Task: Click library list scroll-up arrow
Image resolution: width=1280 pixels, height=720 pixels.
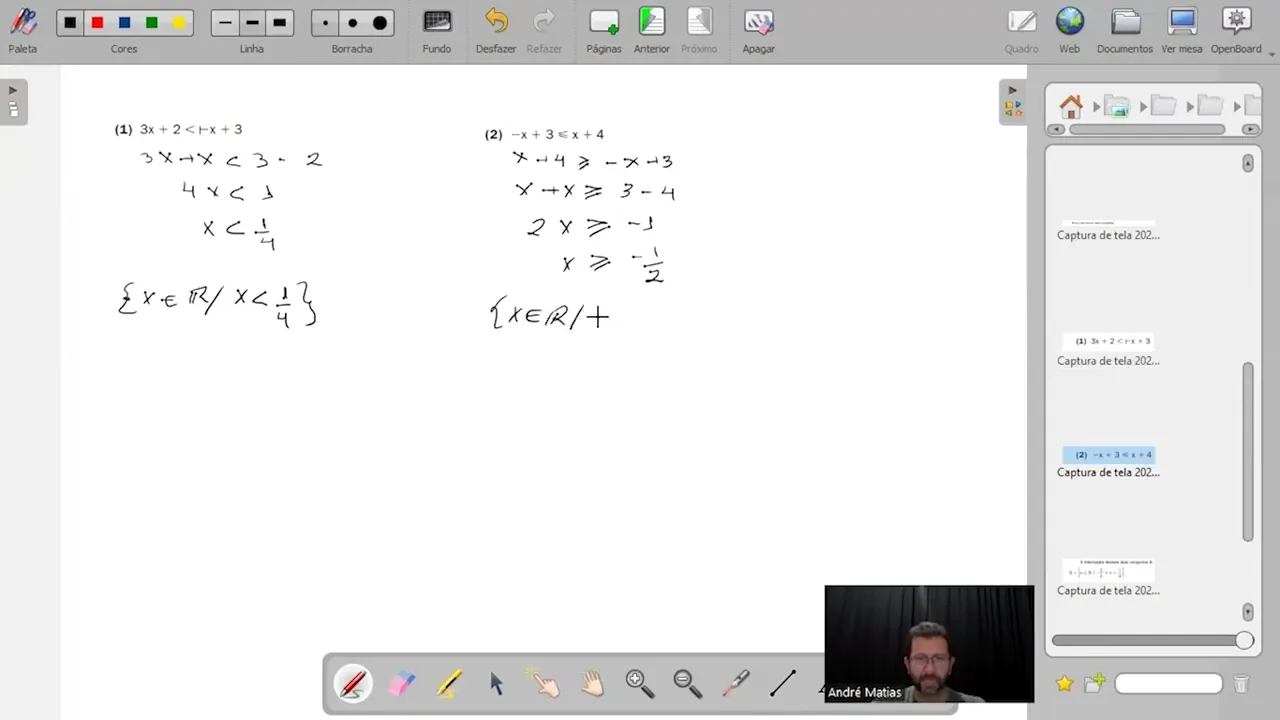Action: 1248,163
